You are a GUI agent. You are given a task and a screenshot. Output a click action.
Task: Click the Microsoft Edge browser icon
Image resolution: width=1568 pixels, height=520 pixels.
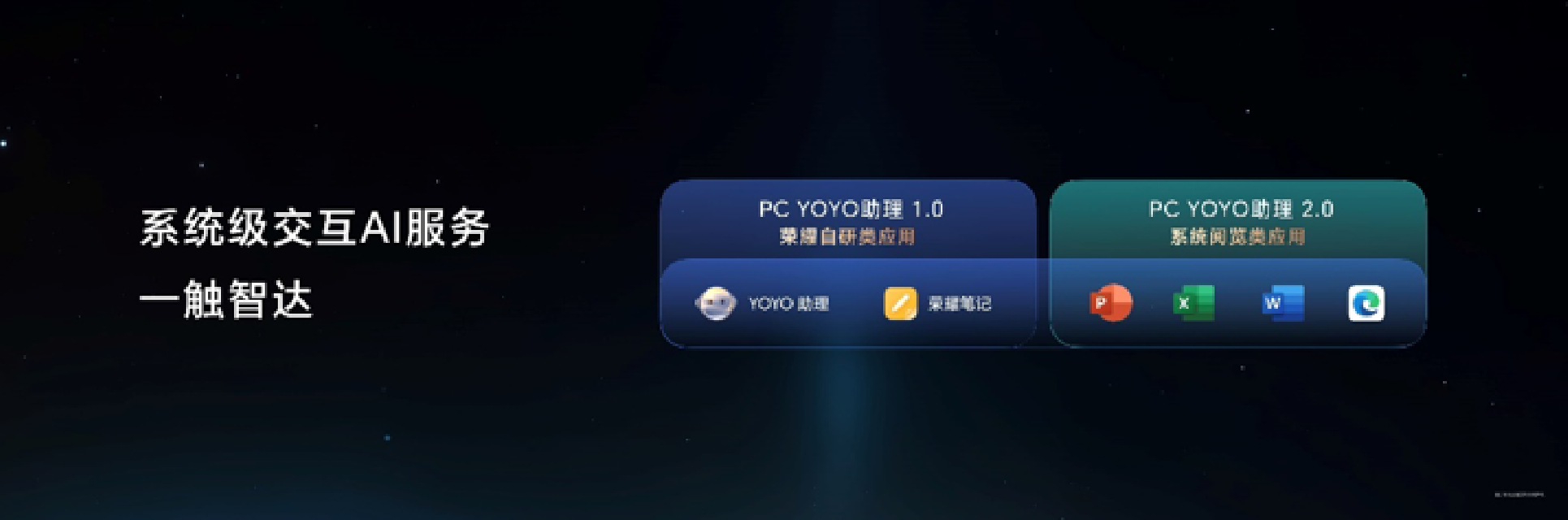click(x=1366, y=303)
